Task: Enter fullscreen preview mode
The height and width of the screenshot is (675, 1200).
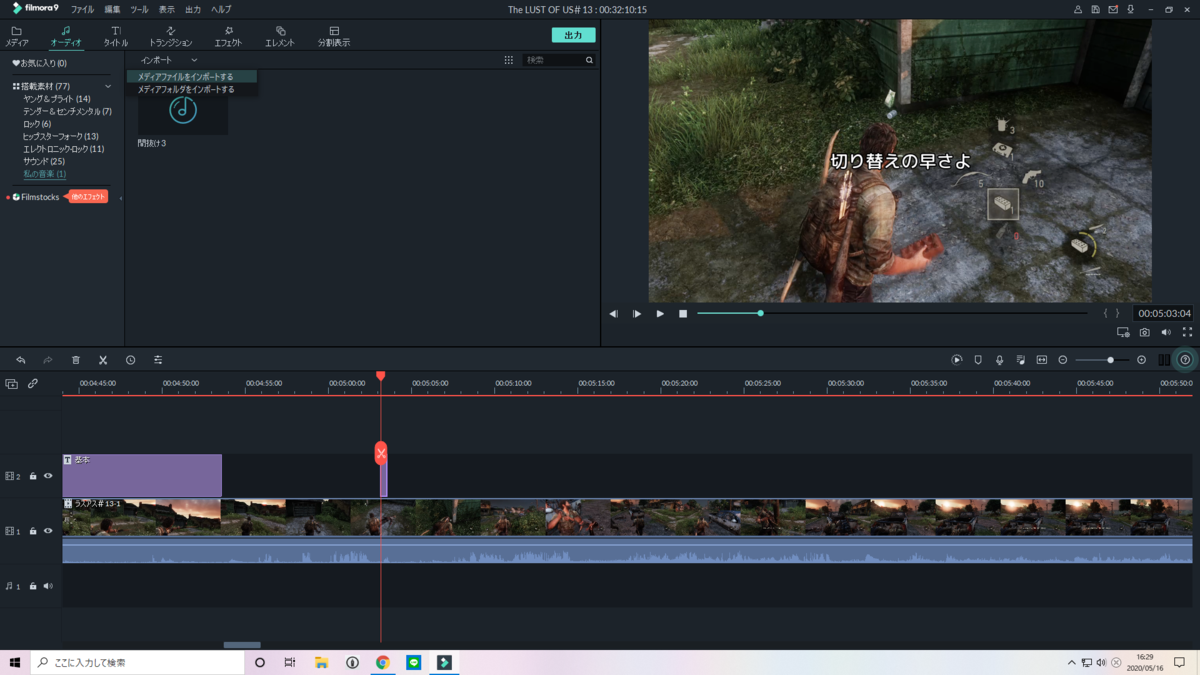Action: 1187,332
